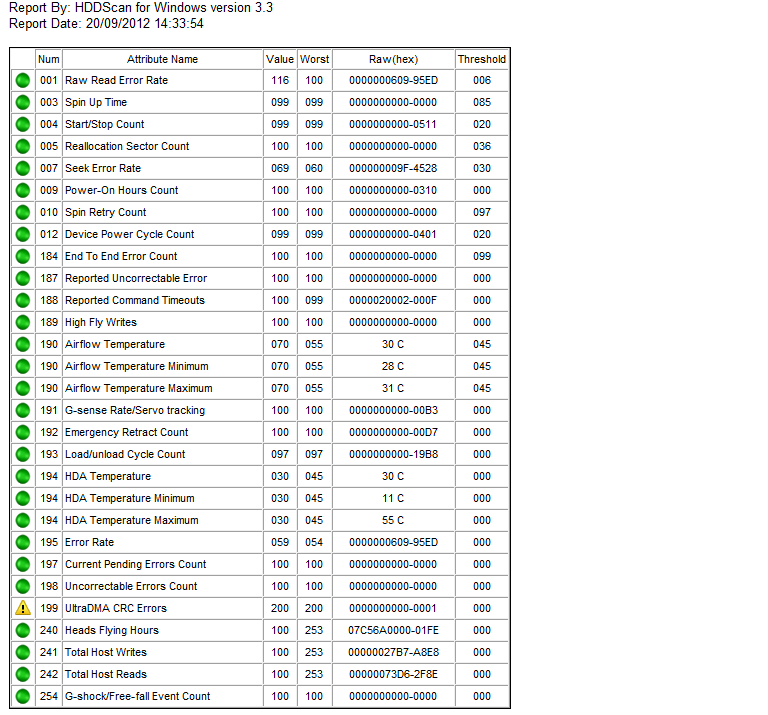Click raw value 00000027B7-A8E8
This screenshot has height=715, width=768.
[x=393, y=652]
